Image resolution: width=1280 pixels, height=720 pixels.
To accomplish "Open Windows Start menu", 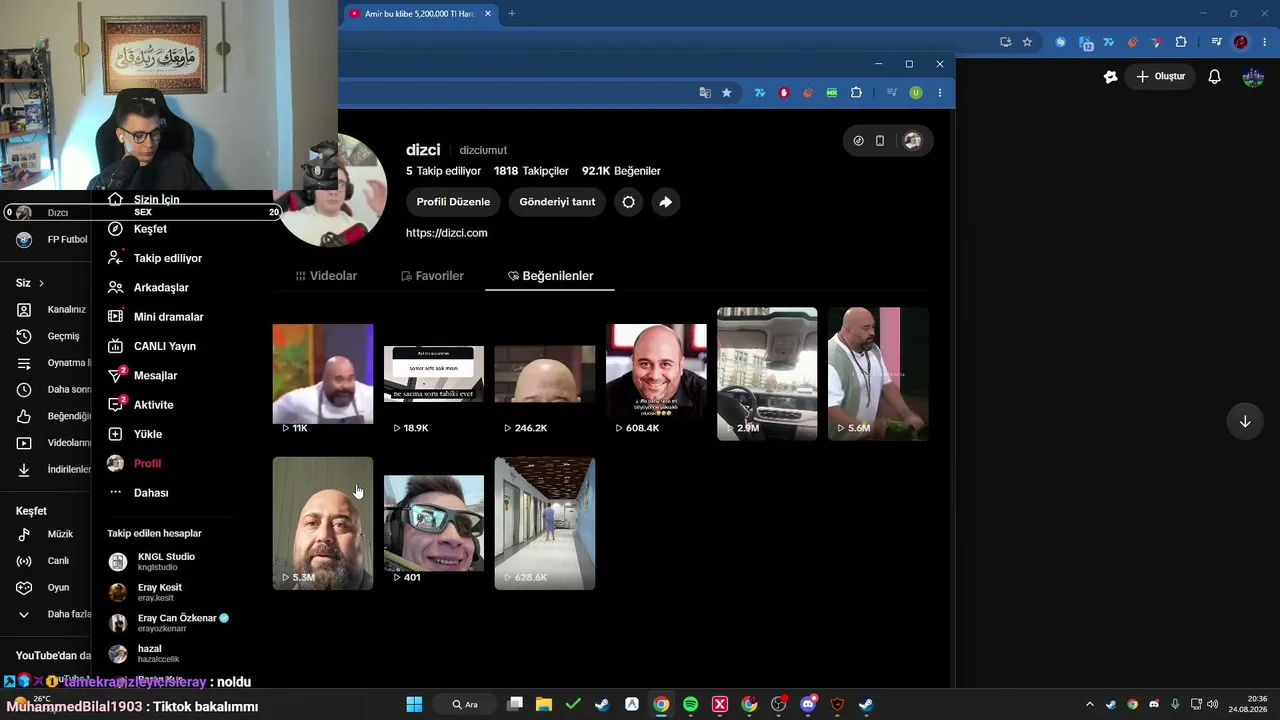I will [414, 704].
